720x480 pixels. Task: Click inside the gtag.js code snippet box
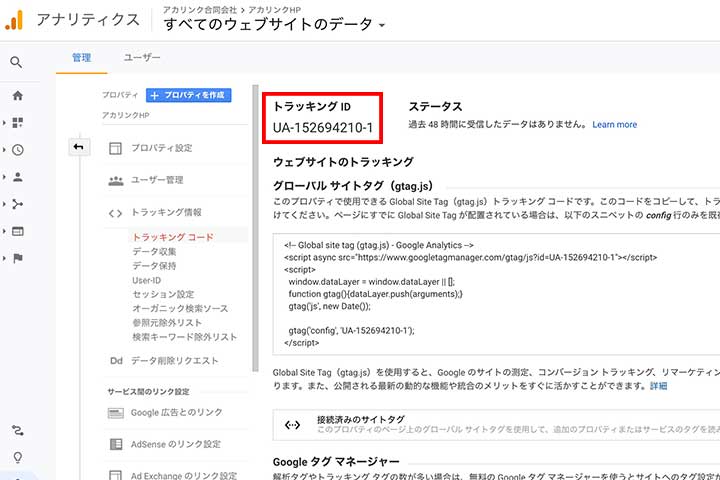pyautogui.click(x=496, y=294)
